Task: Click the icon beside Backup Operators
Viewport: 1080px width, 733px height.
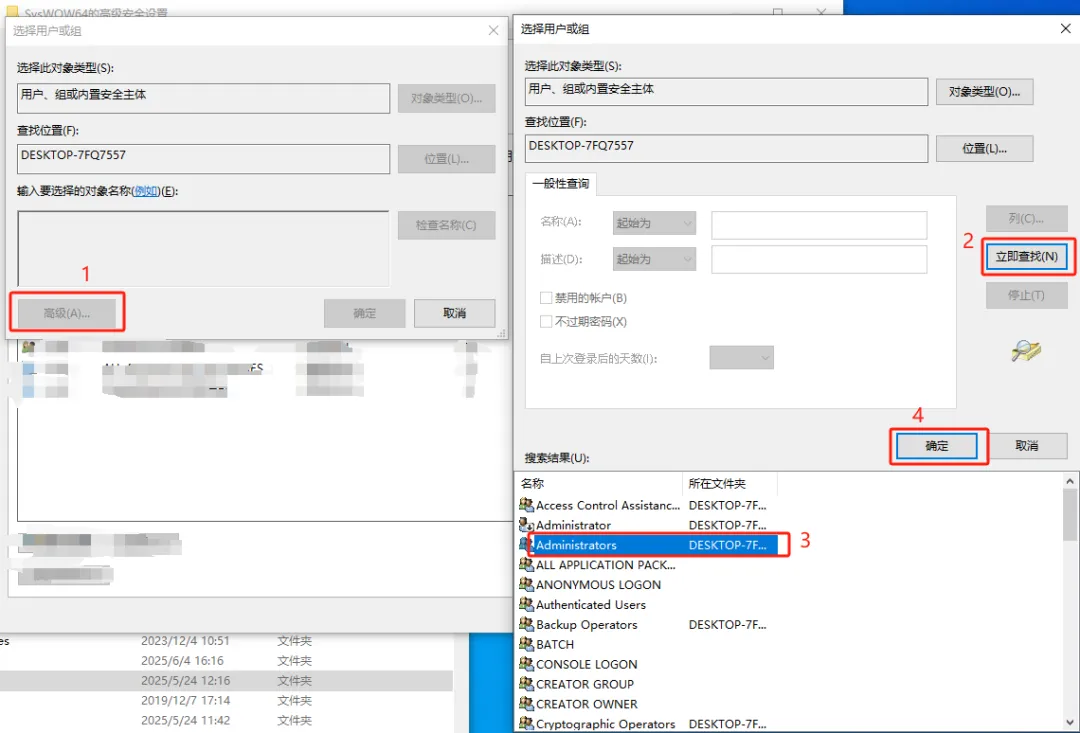Action: (526, 624)
